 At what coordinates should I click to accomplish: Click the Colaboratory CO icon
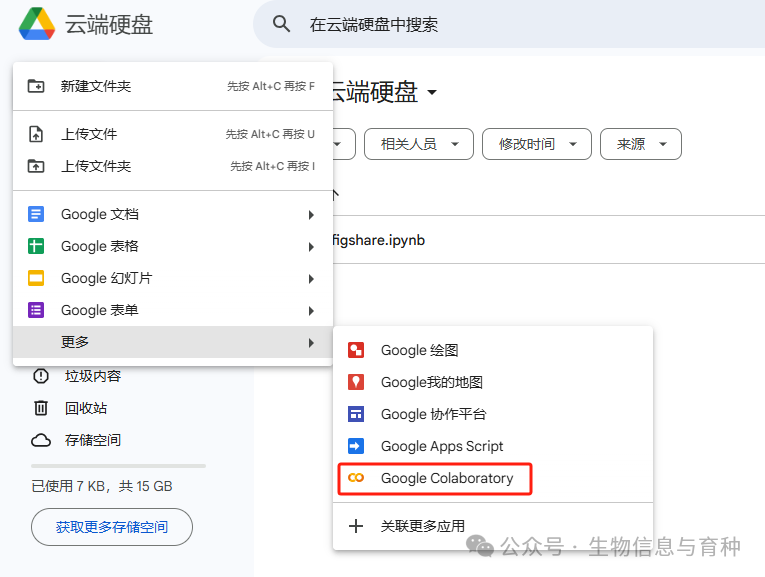point(356,478)
